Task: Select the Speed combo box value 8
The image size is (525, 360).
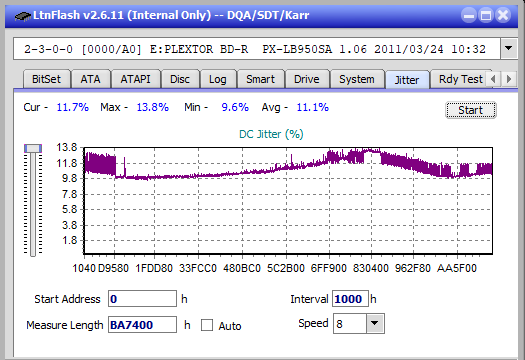Action: pyautogui.click(x=350, y=323)
